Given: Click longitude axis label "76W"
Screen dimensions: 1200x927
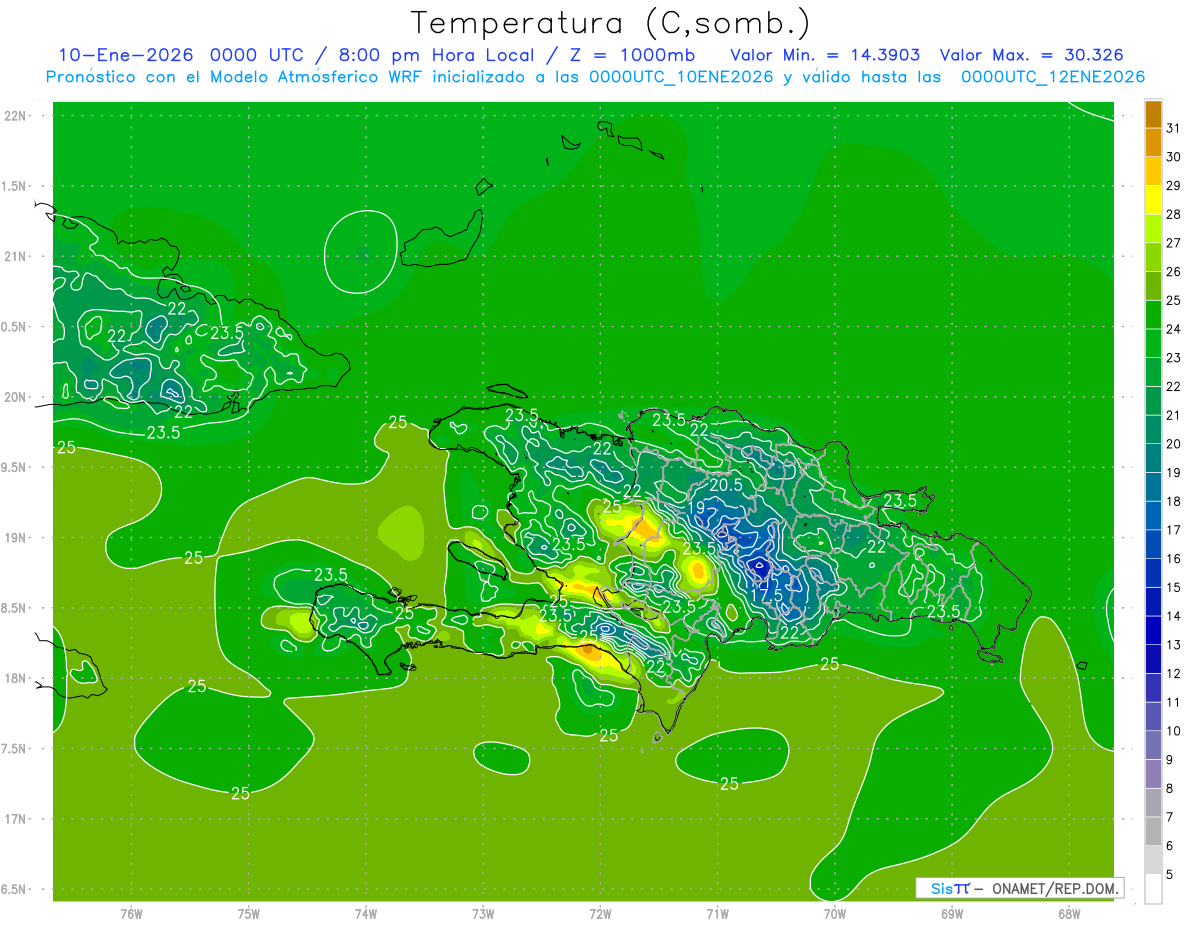Looking at the screenshot, I should click(131, 913).
